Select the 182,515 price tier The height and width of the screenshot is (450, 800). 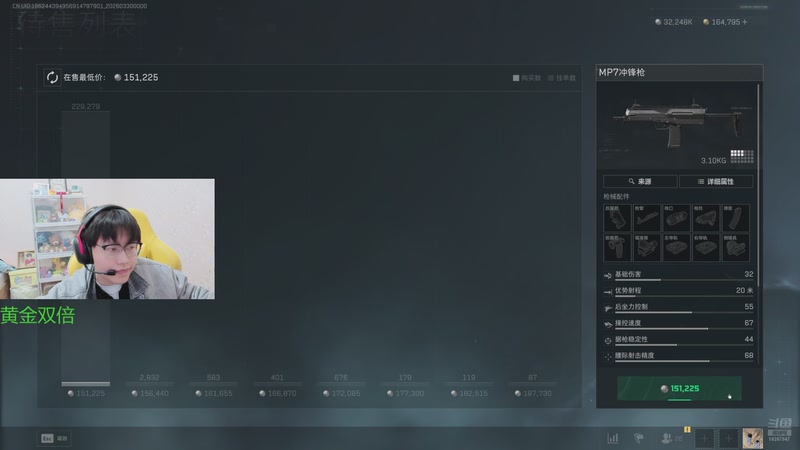469,393
